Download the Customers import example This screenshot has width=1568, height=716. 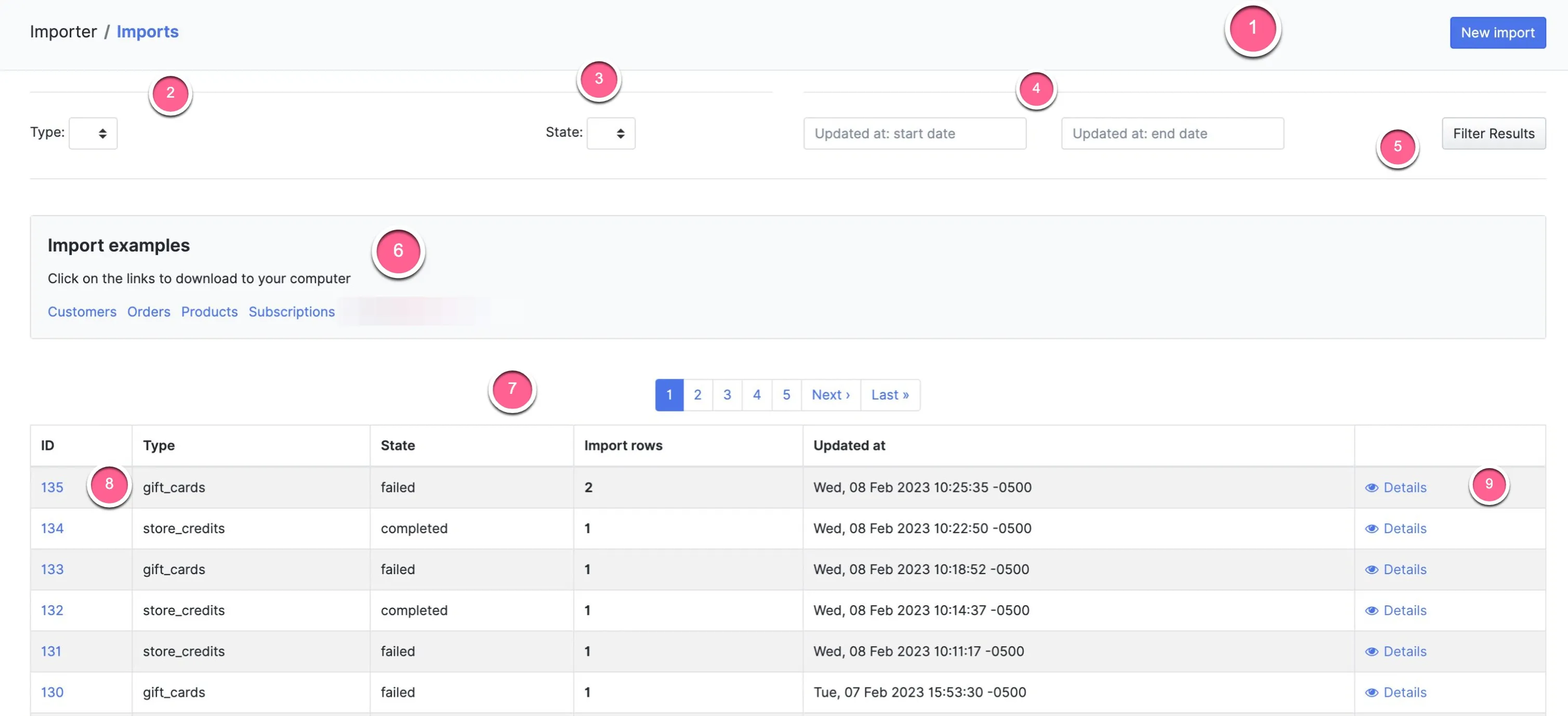tap(82, 311)
